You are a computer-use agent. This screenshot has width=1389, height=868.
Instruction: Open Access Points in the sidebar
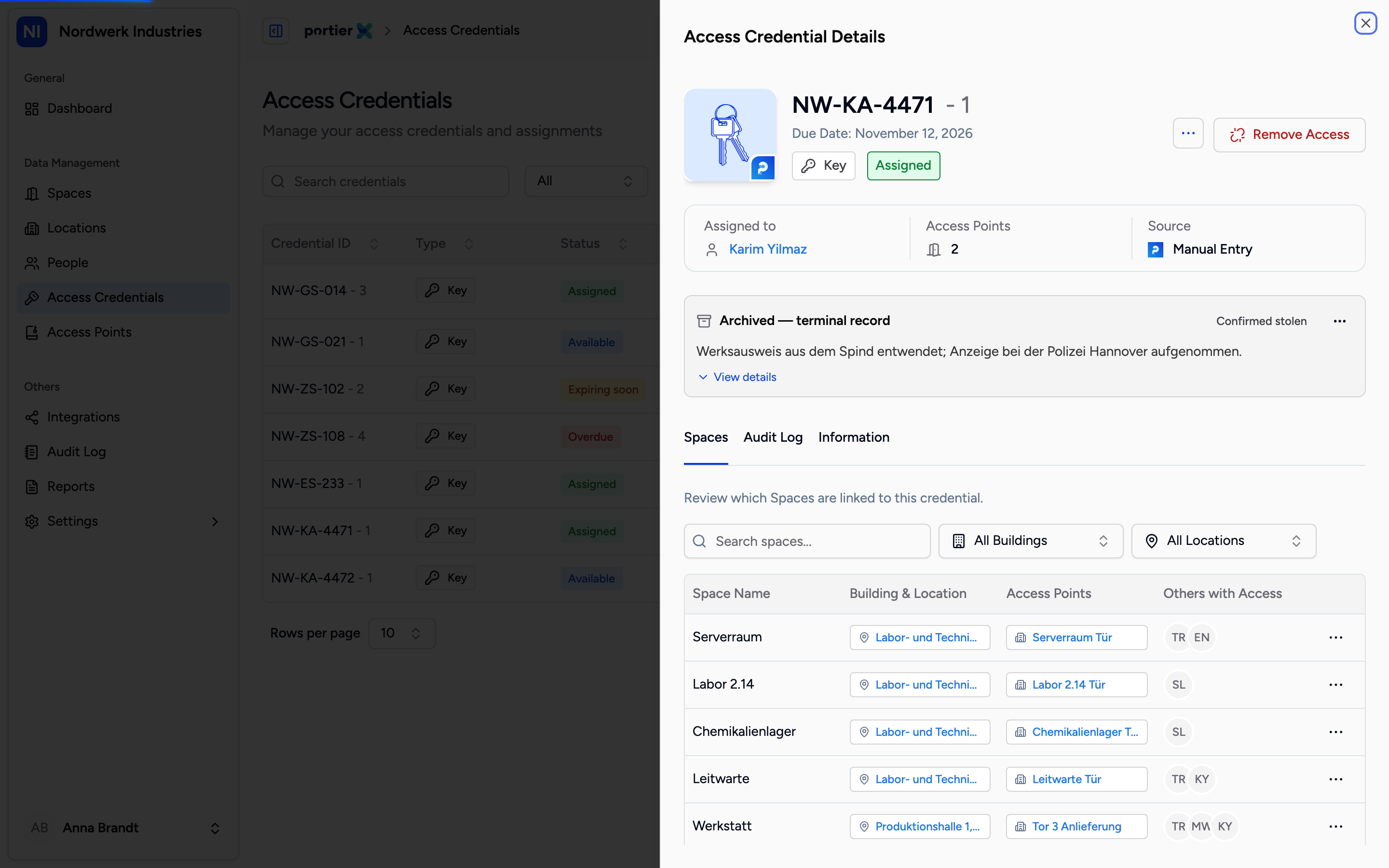click(x=123, y=332)
